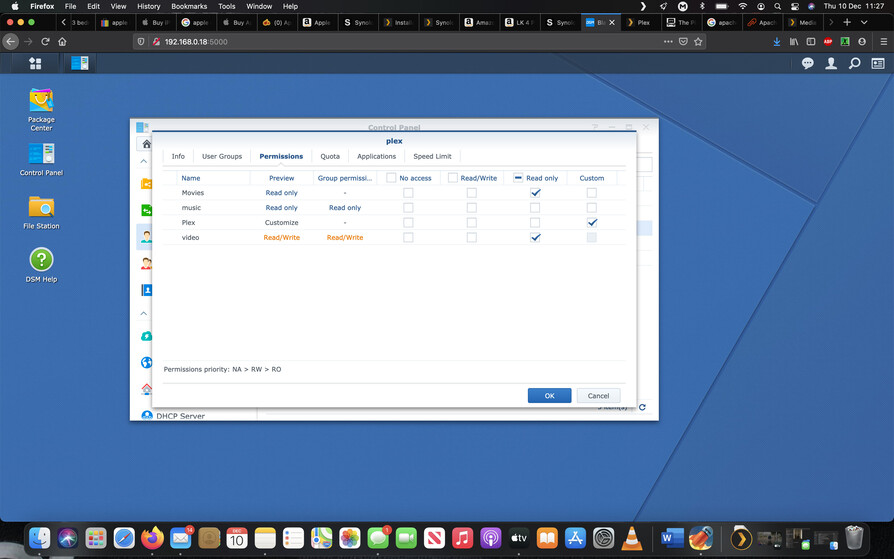
Task: Open Shared Folder icon in Control Panel sidebar
Action: pyautogui.click(x=147, y=184)
